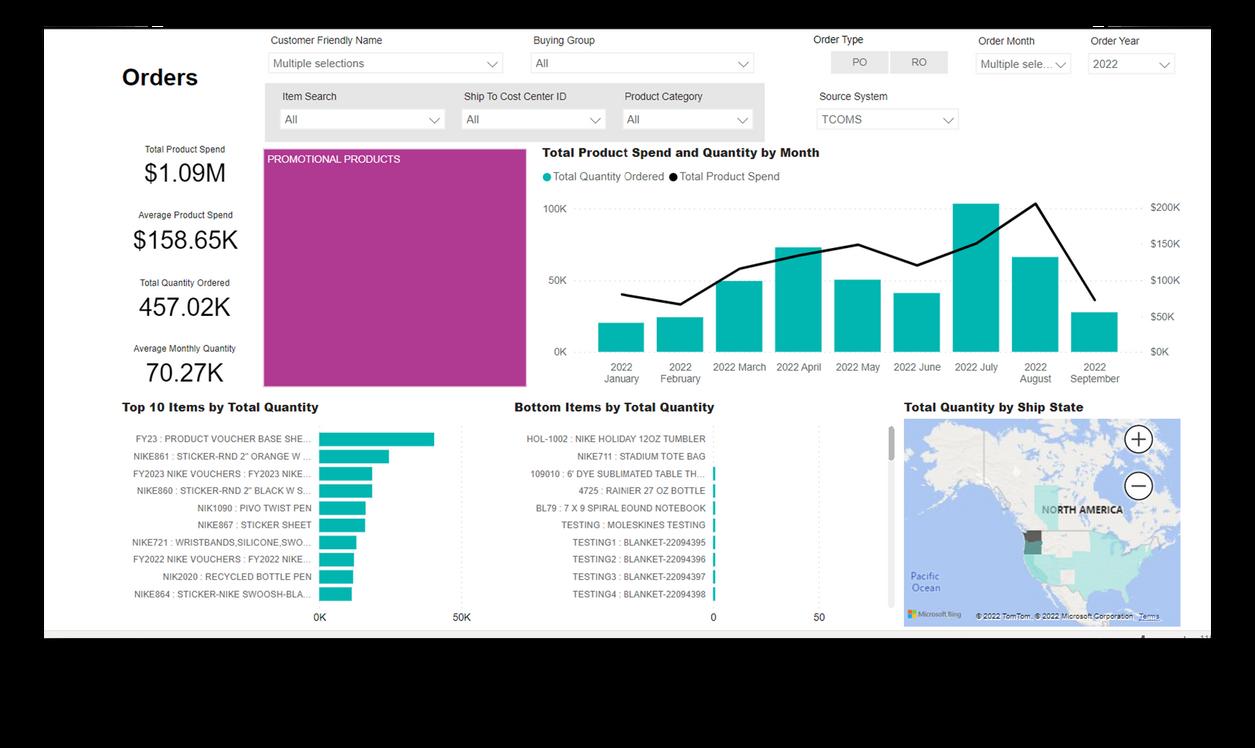Click the Total Product Spend legend entry
Viewport: 1255px width, 748px height.
(x=724, y=177)
